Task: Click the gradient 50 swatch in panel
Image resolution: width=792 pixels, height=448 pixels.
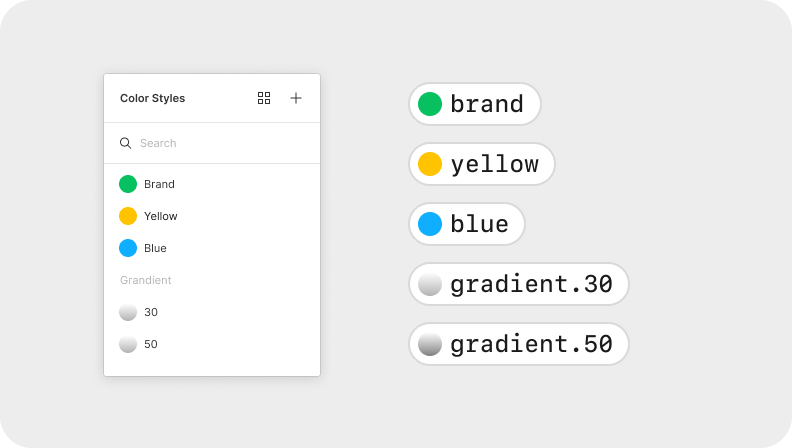Action: point(128,344)
